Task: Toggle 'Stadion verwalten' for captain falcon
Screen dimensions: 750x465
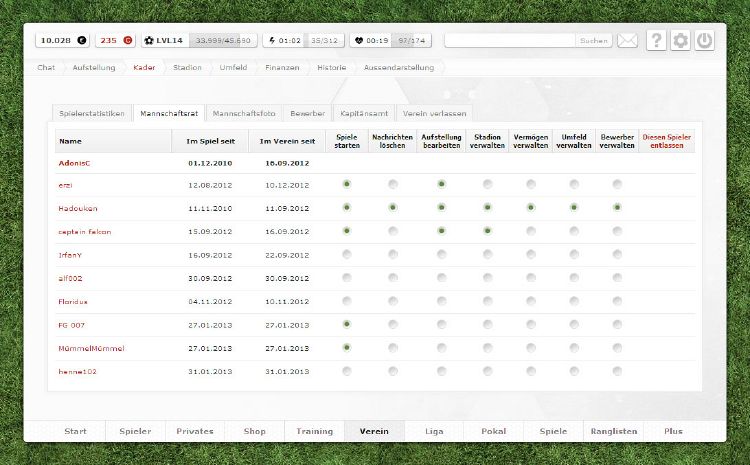Action: coord(487,231)
